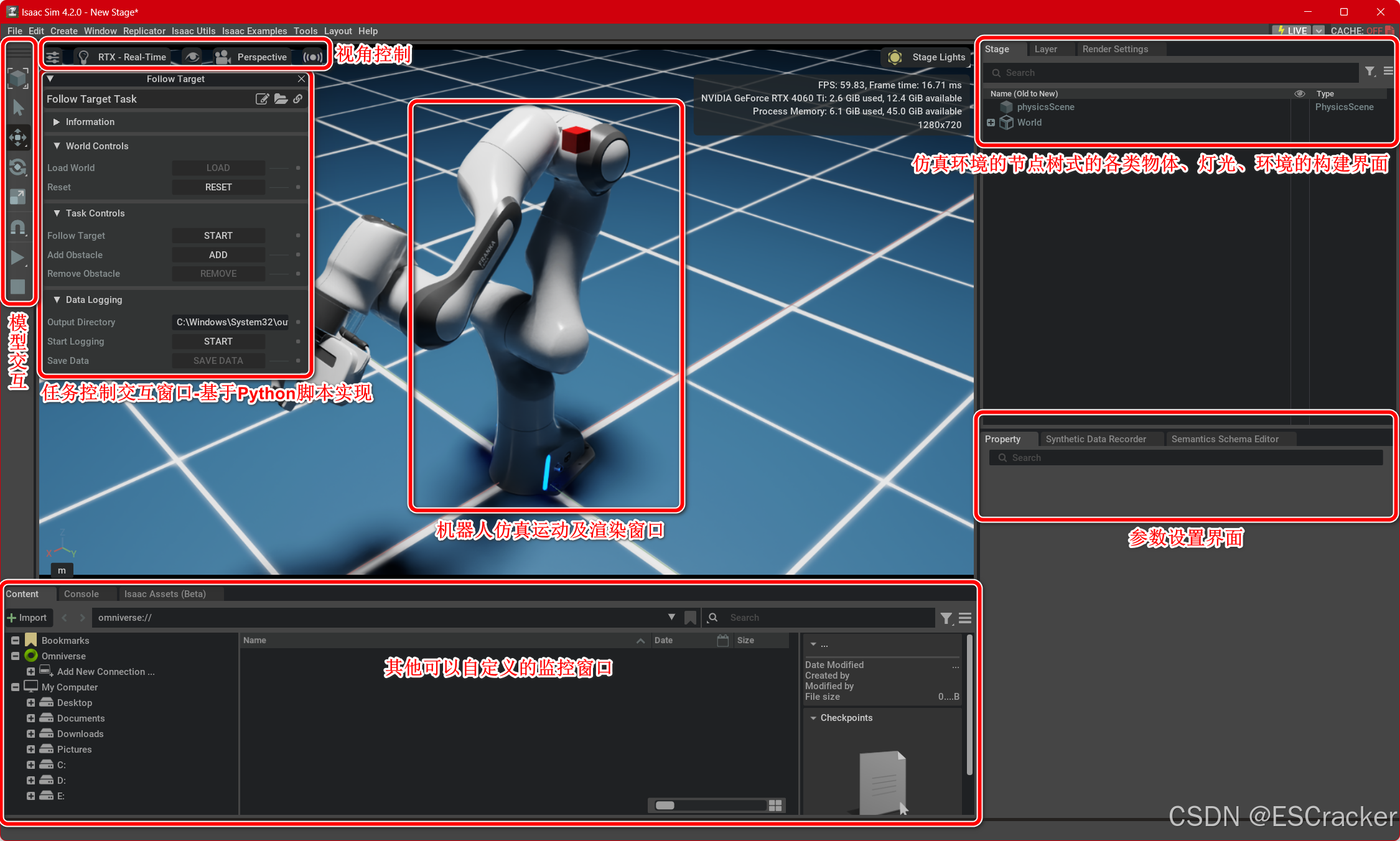Click the viewport streaming/waypoint radio icon
Screen dimensions: 1400x841
[x=313, y=57]
